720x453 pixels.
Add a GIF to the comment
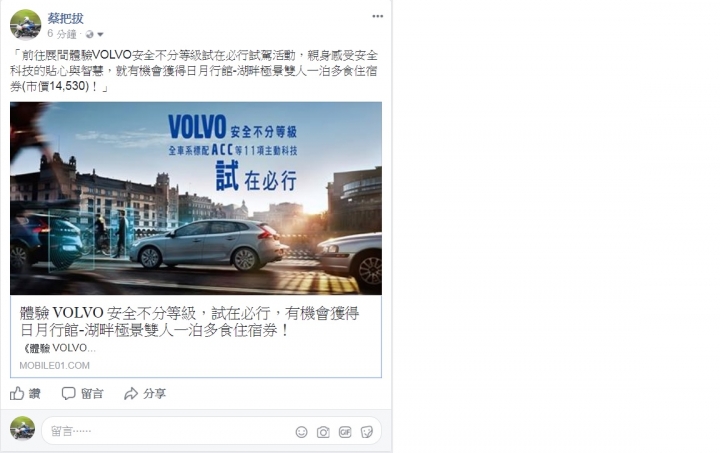click(345, 432)
